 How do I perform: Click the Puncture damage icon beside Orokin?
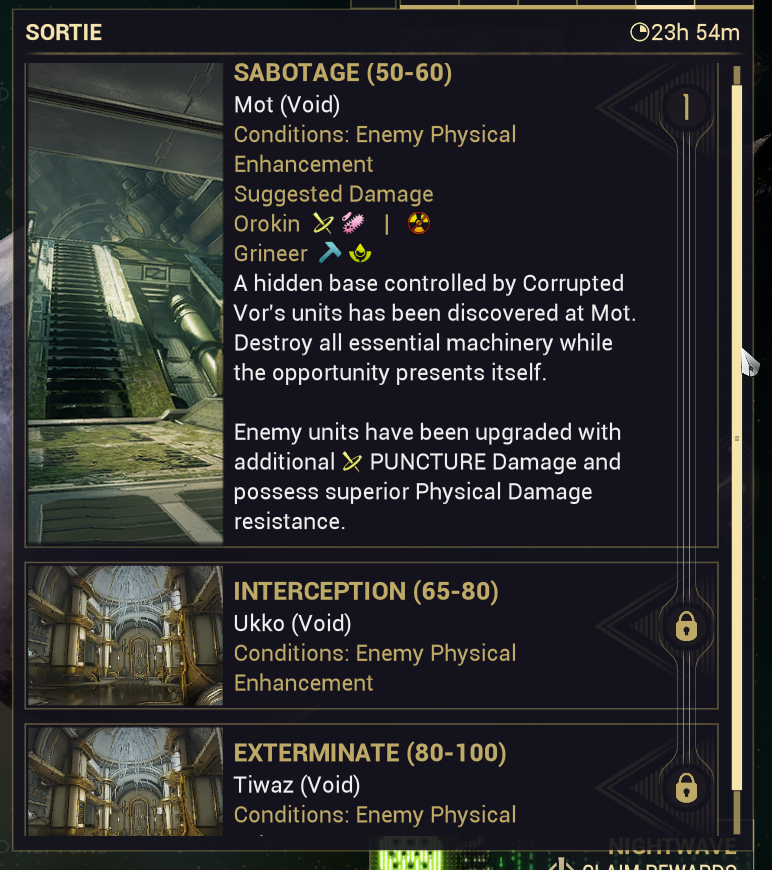coord(322,223)
